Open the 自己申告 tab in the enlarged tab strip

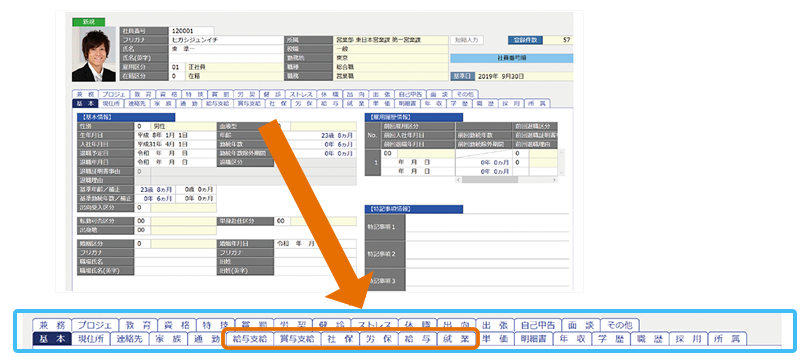(x=538, y=325)
